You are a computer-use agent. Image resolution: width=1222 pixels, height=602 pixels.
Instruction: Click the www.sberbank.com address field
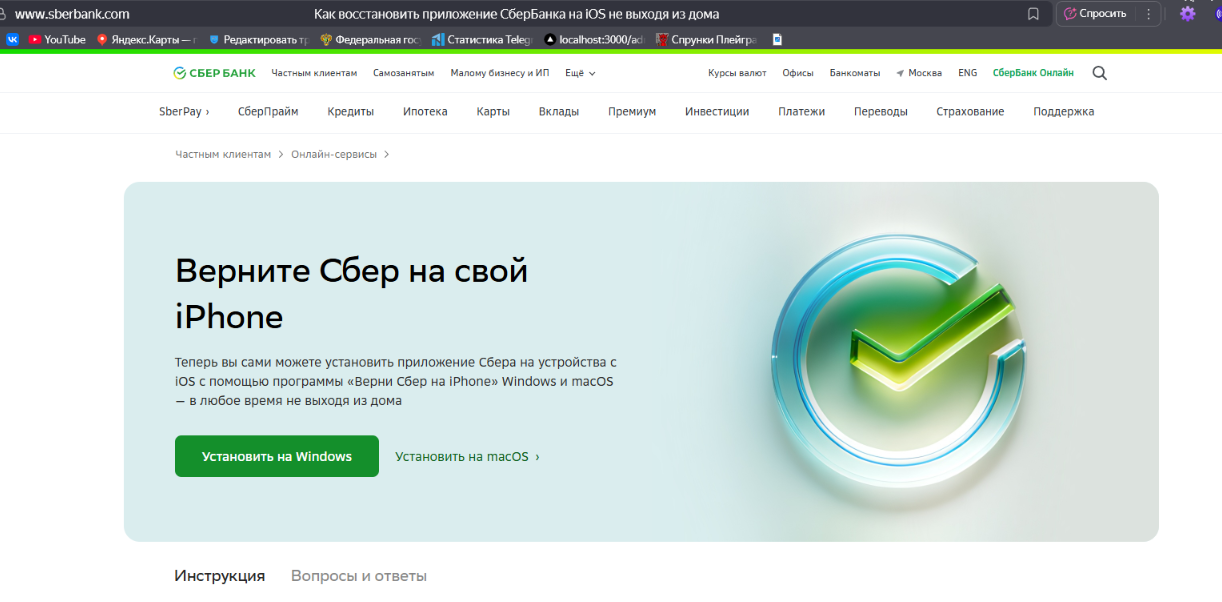pyautogui.click(x=72, y=14)
